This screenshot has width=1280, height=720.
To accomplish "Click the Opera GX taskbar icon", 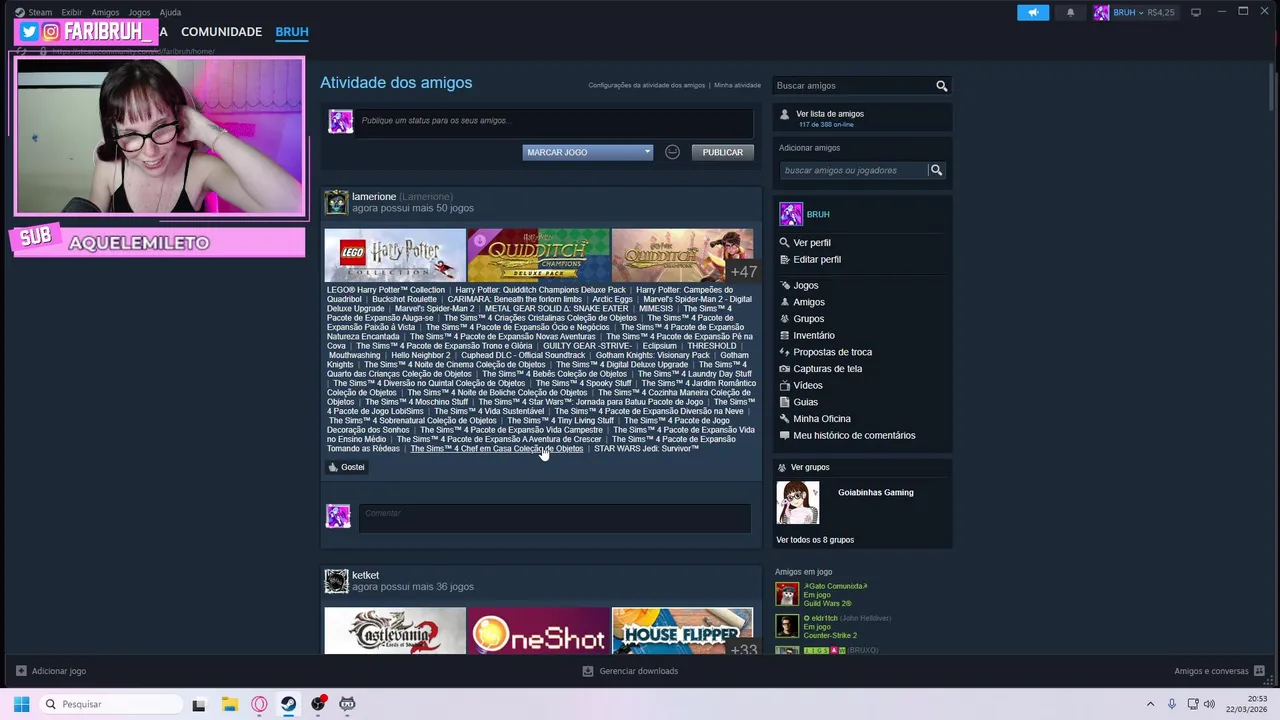I will [259, 704].
